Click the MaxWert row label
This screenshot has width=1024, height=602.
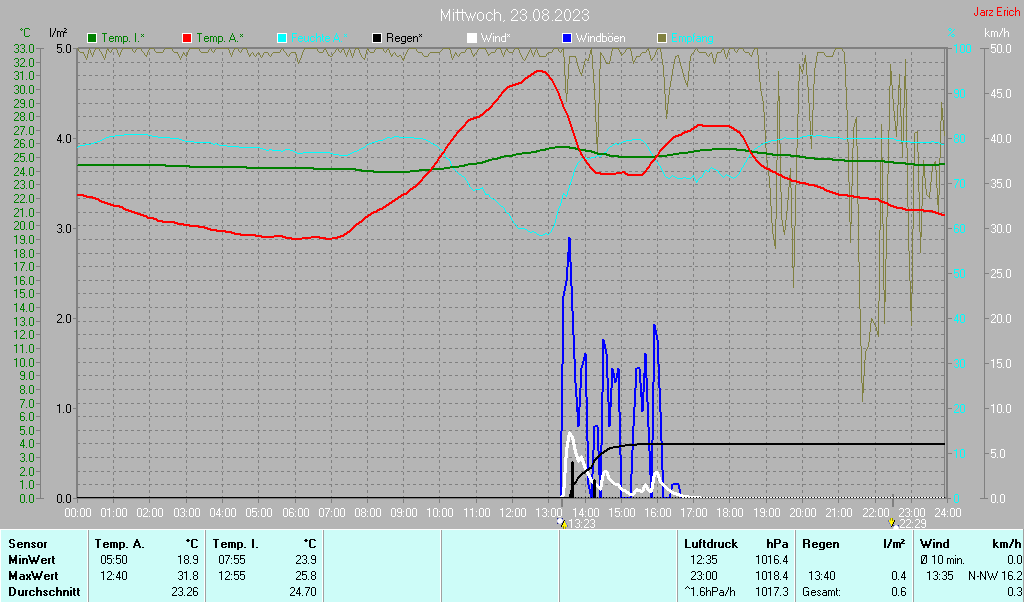coord(34,576)
